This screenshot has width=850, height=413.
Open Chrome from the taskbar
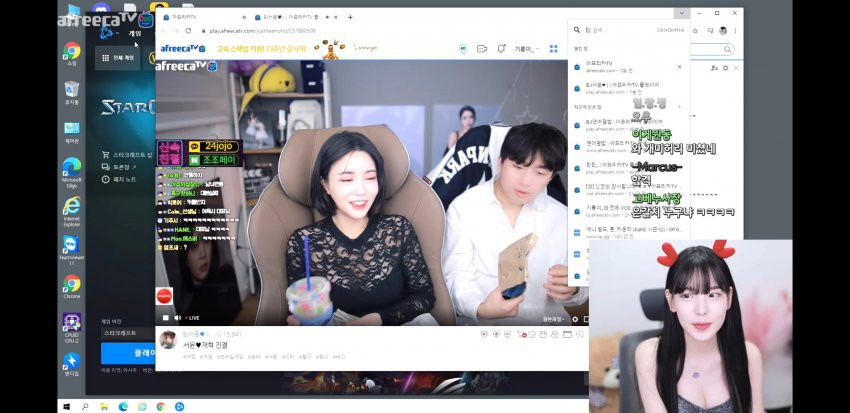pos(160,406)
